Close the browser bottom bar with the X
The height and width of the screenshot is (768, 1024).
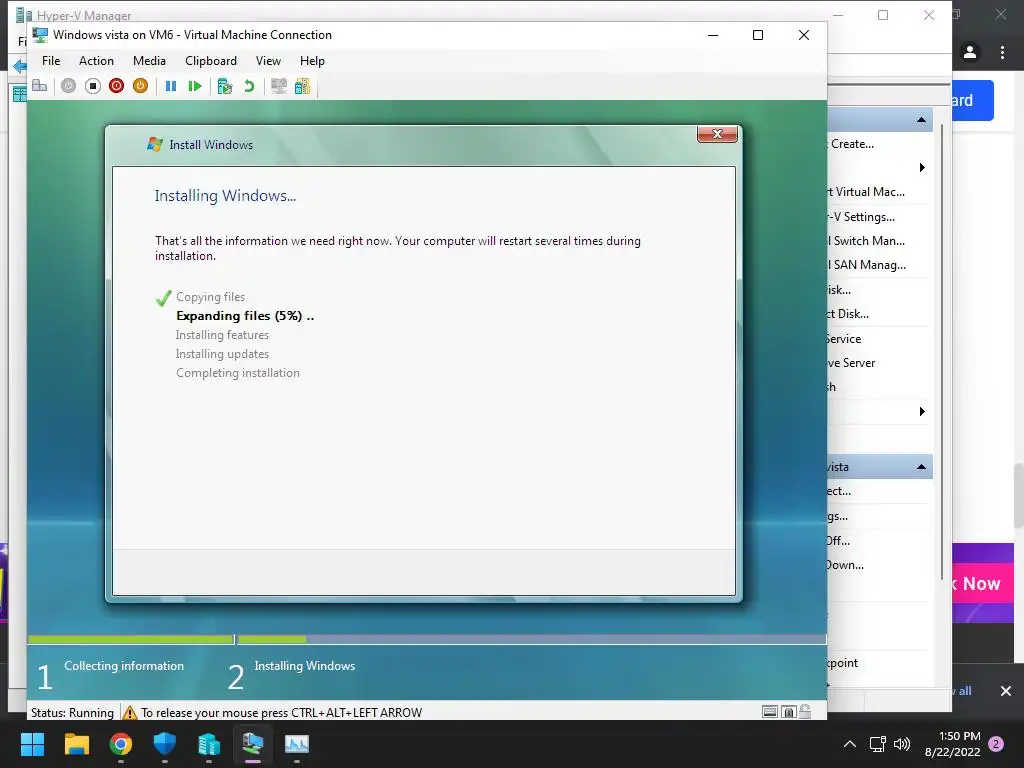(1006, 690)
